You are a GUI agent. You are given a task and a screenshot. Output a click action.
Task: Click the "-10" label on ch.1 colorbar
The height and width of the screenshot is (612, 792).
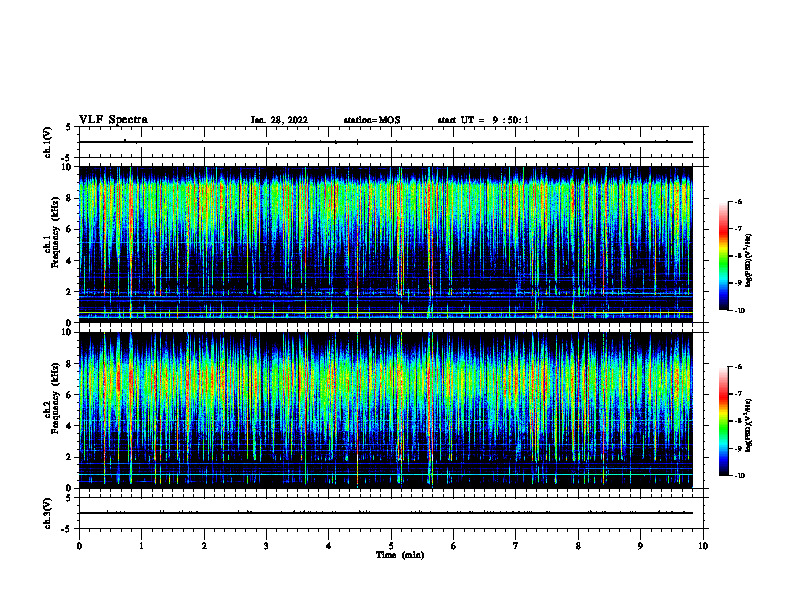739,310
